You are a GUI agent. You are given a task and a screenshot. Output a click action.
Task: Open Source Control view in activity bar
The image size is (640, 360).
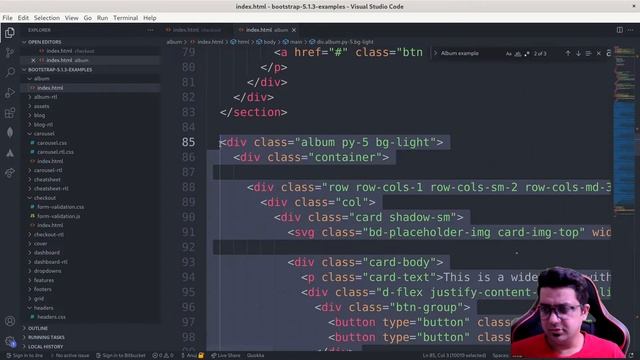10,53
